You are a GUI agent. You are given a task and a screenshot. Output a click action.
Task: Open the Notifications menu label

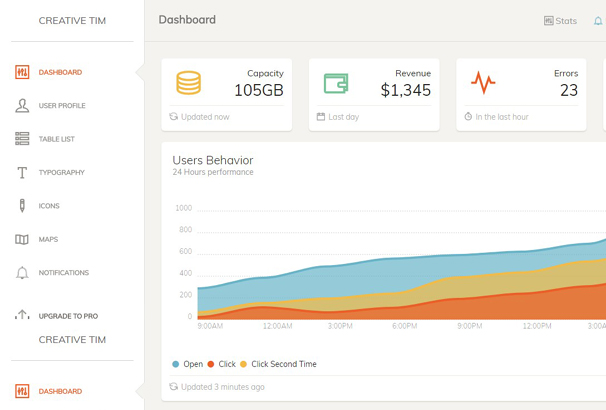(64, 273)
